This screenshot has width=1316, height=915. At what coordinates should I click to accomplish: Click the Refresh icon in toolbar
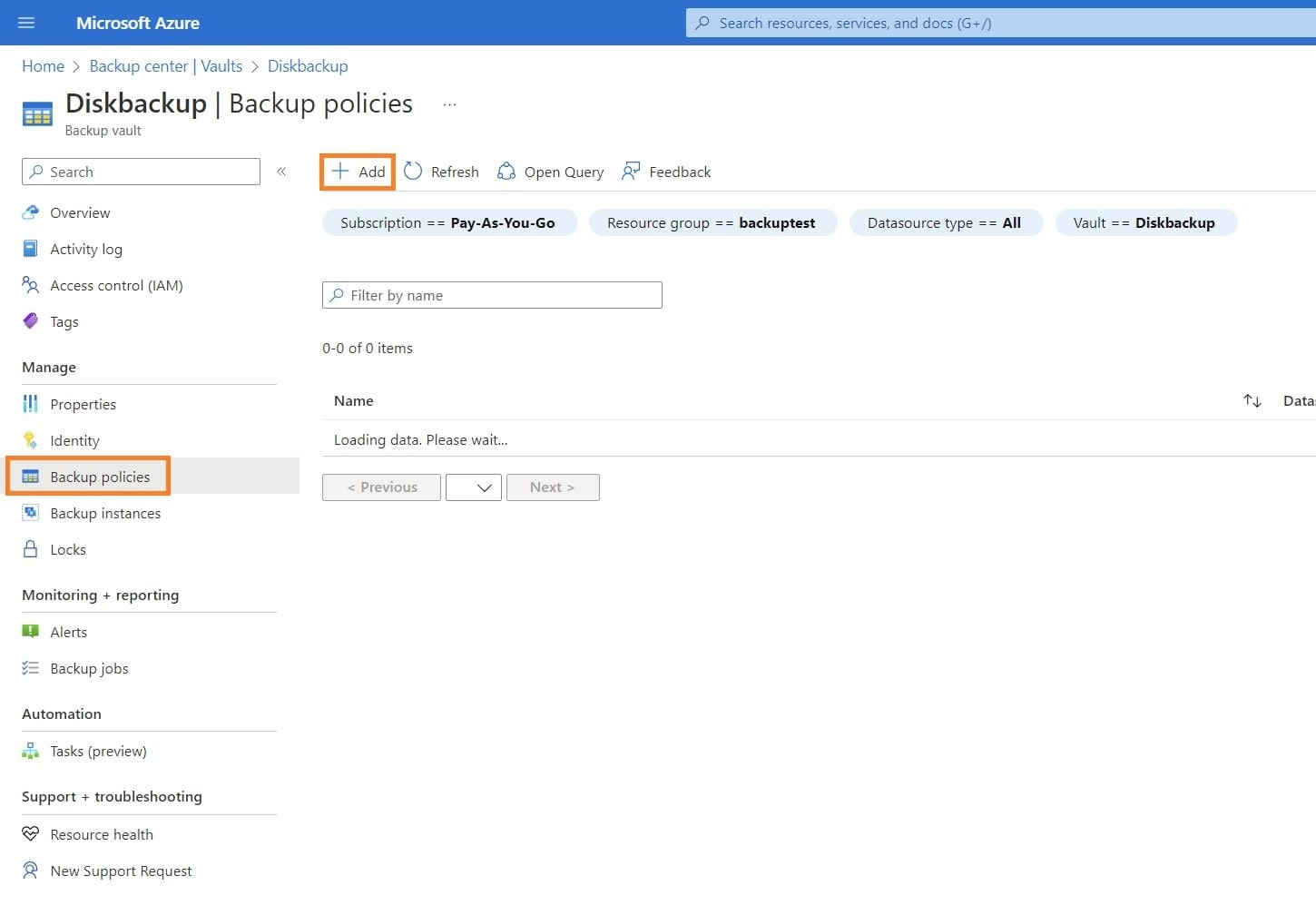413,172
